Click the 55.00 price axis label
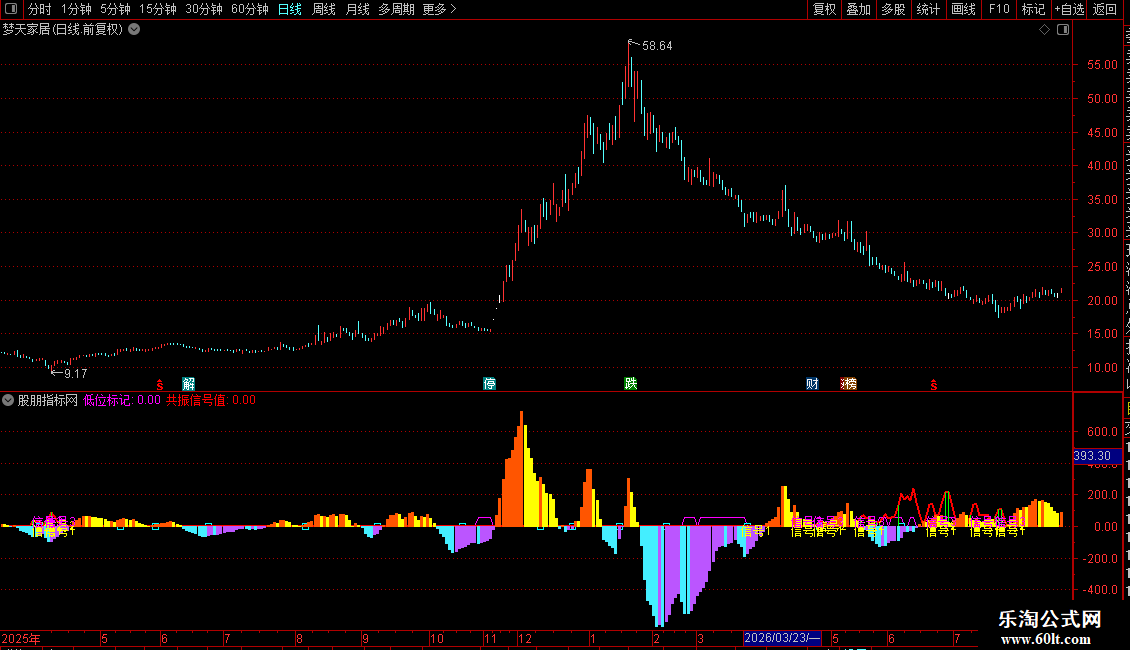This screenshot has height=650, width=1130. [x=1103, y=65]
